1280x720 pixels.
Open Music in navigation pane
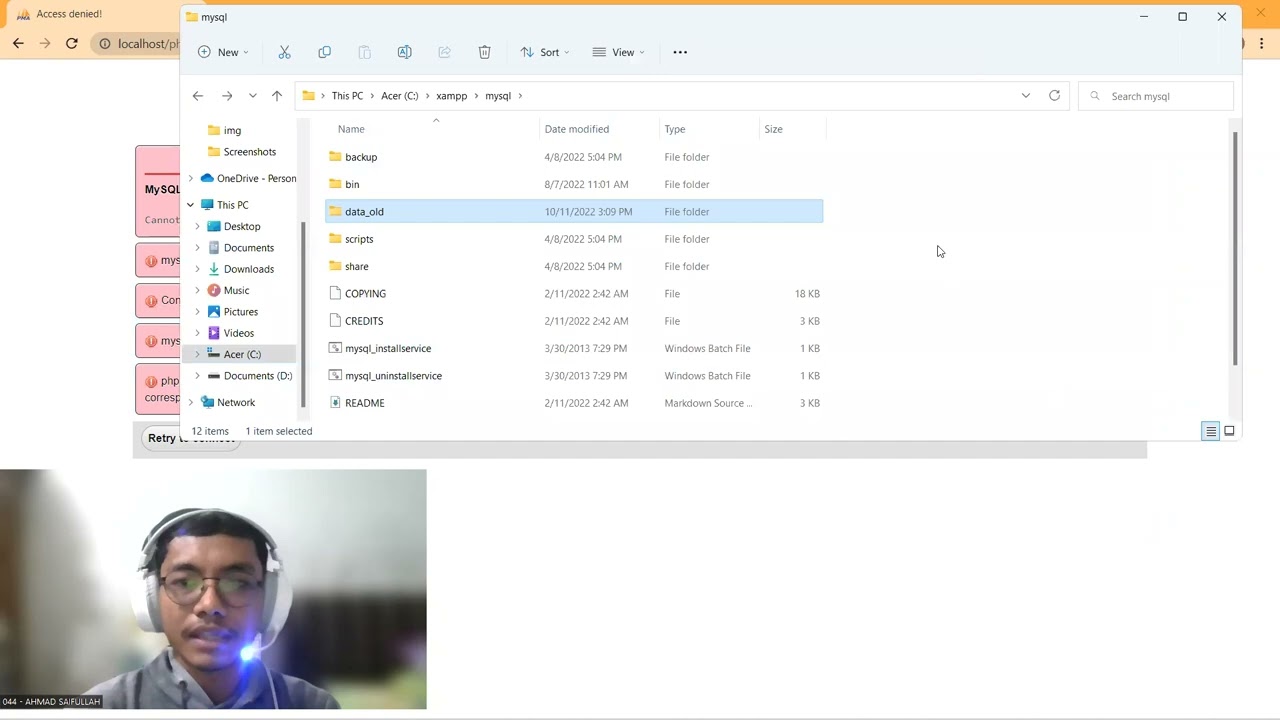pyautogui.click(x=236, y=290)
